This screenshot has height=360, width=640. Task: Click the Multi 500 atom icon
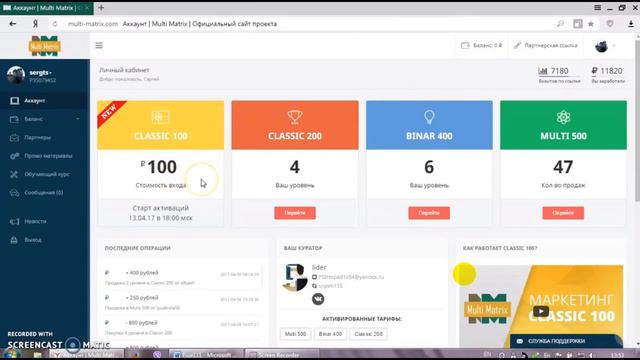(563, 117)
